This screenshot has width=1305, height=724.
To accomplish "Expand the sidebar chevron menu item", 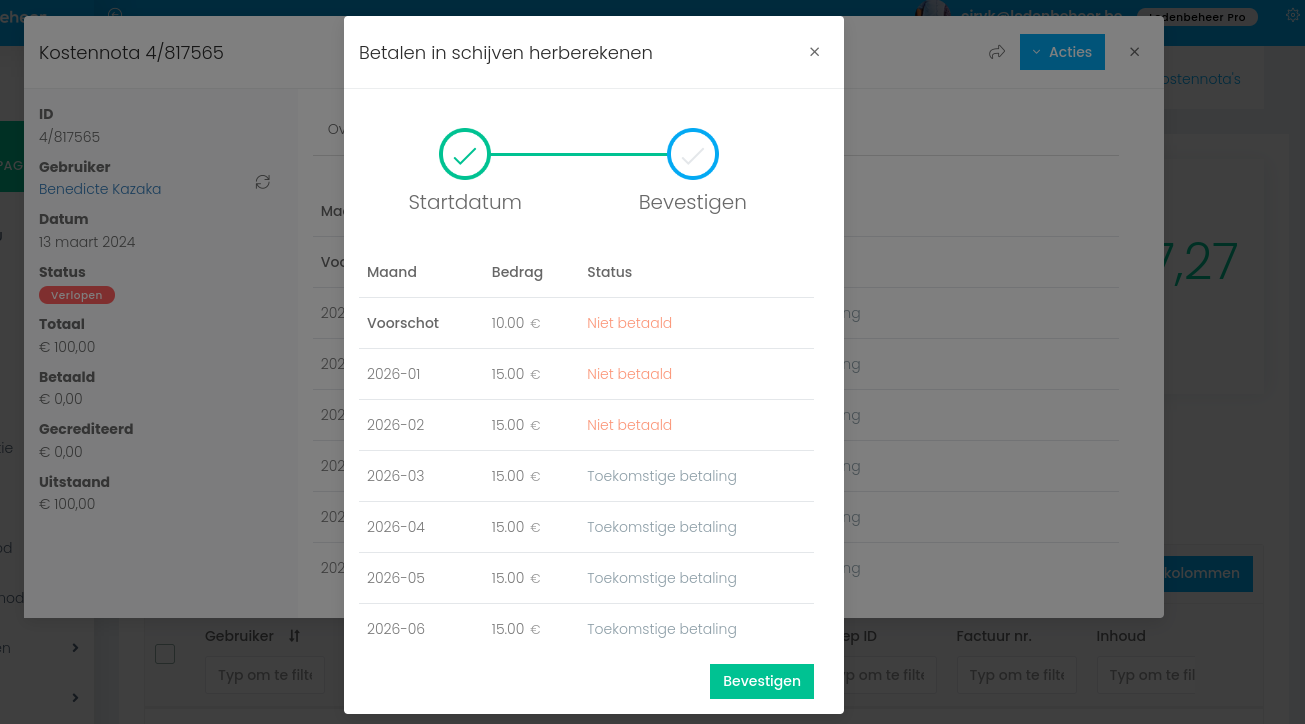I will click(75, 648).
